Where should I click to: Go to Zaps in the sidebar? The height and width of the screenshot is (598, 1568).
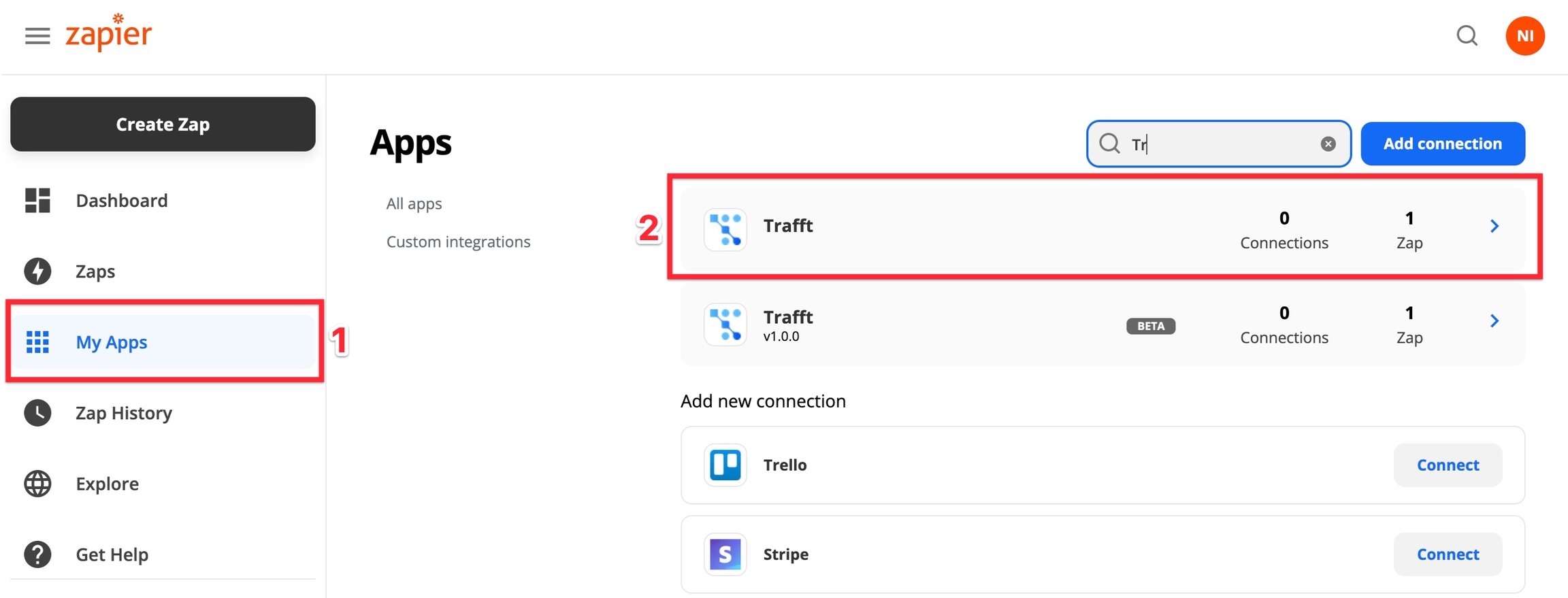pos(95,271)
